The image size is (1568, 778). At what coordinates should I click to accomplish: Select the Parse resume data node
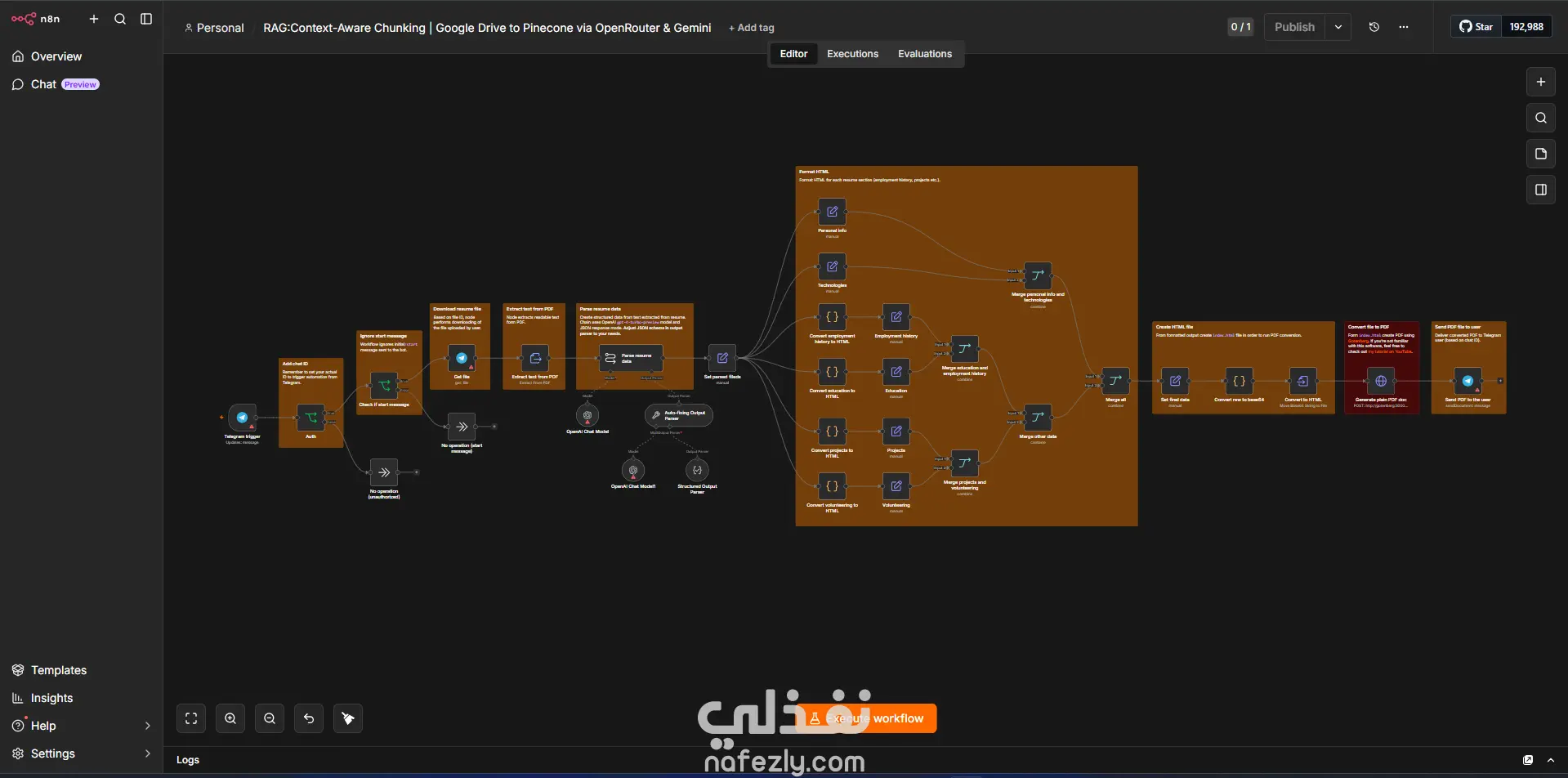(631, 358)
